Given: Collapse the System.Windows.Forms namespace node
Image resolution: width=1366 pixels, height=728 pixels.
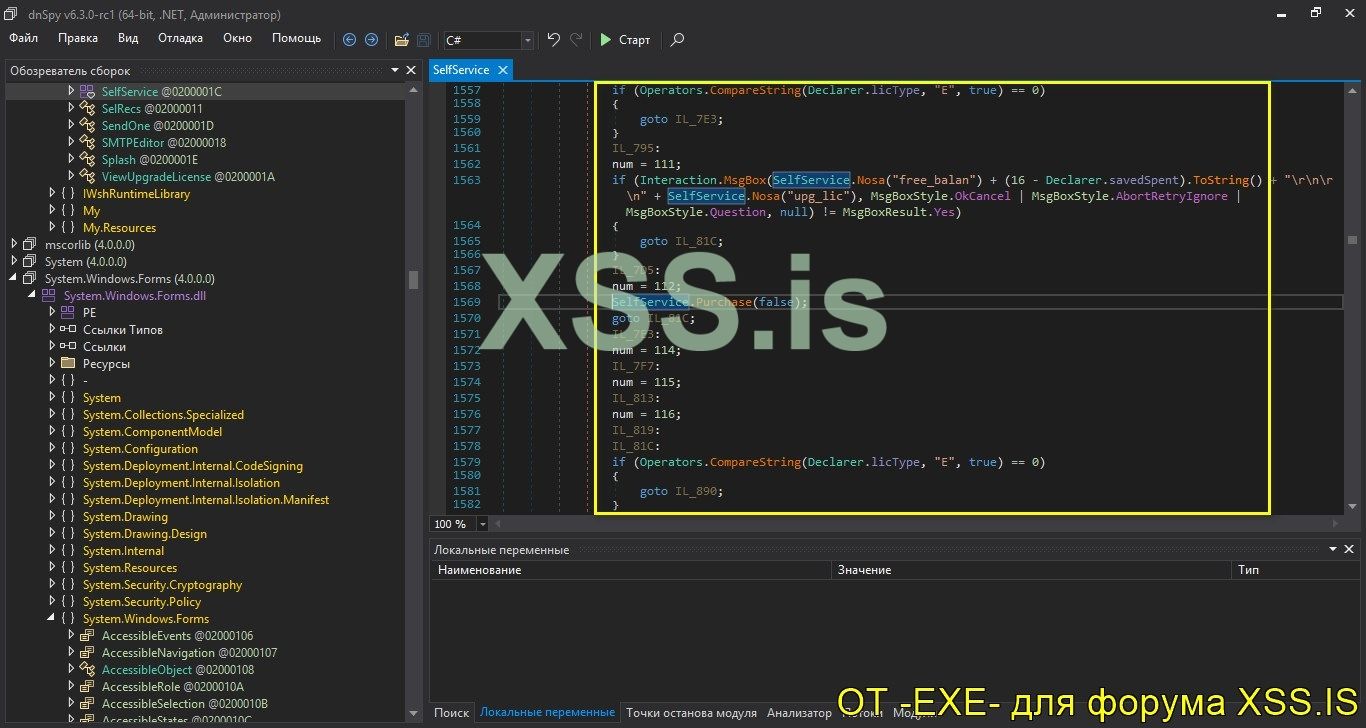Looking at the screenshot, I should [x=52, y=618].
